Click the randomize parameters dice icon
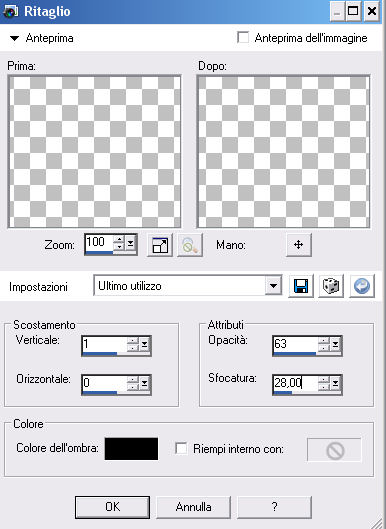The height and width of the screenshot is (529, 386). [331, 286]
